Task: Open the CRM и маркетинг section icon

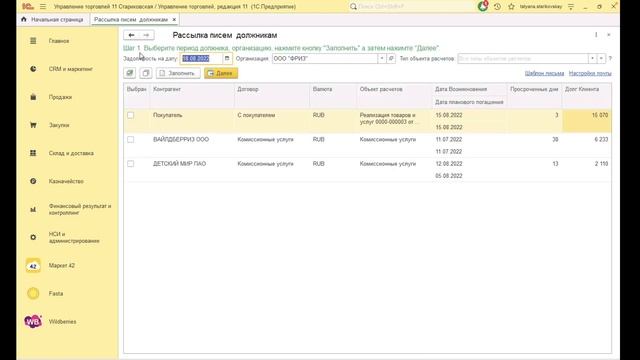Action: pos(33,69)
